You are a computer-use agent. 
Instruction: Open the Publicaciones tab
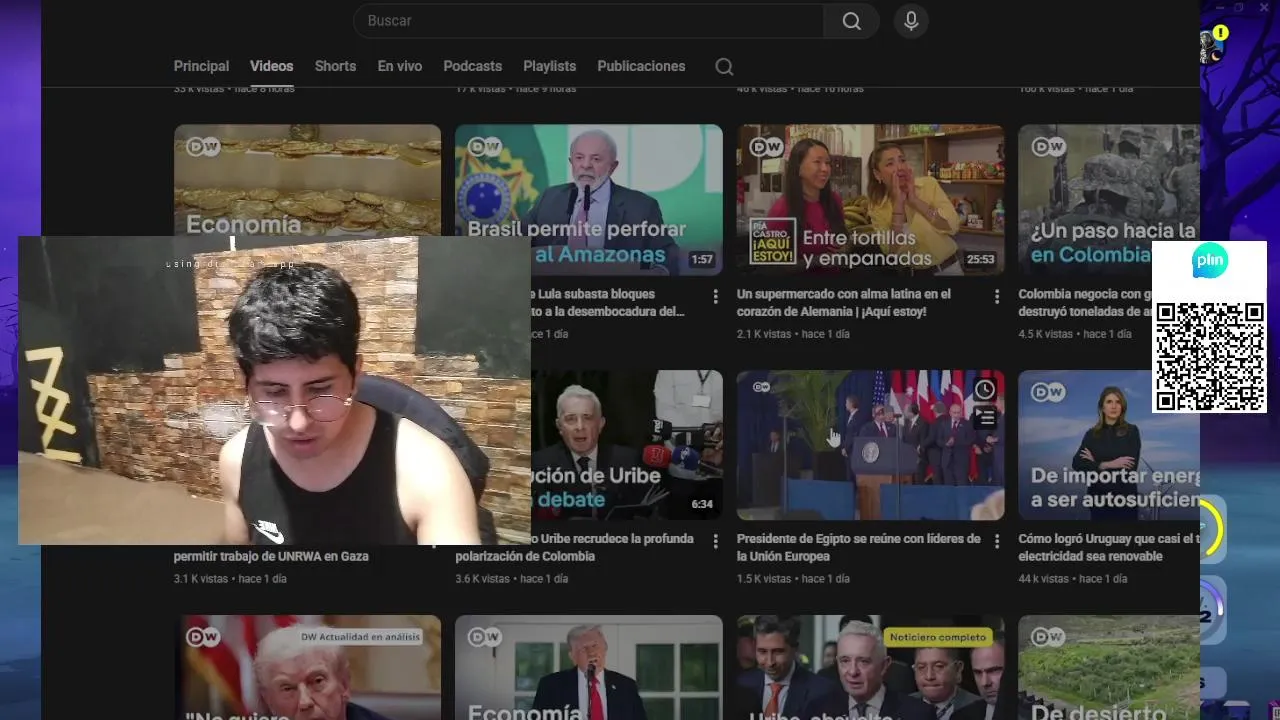tap(641, 66)
